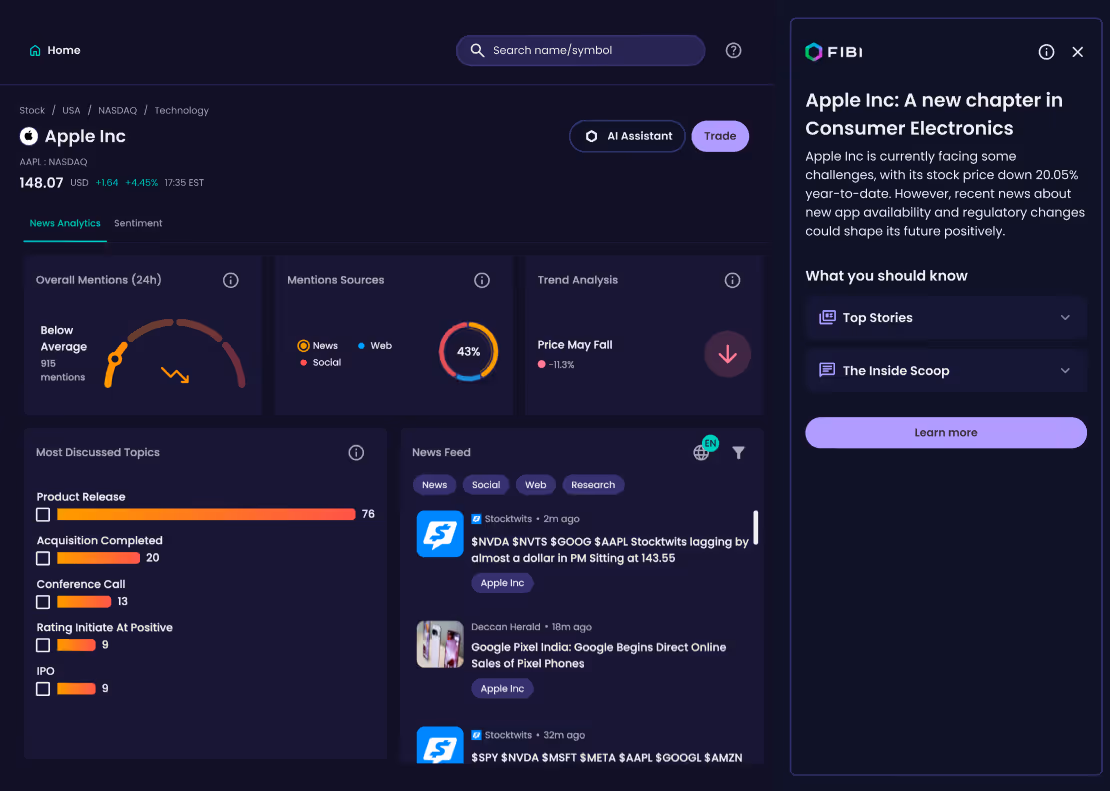Open the help question mark icon
Screen dimensions: 1110x791
coord(733,50)
